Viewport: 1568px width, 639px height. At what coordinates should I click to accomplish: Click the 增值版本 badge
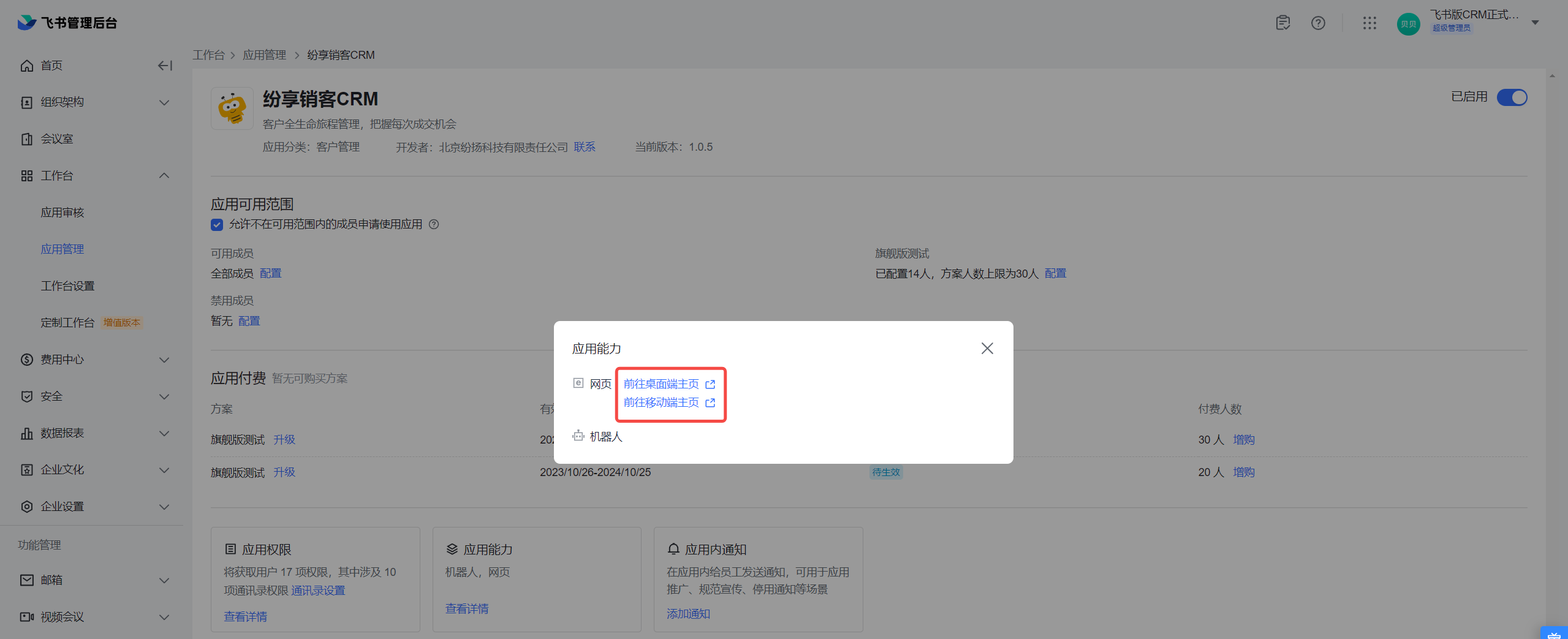pyautogui.click(x=122, y=323)
